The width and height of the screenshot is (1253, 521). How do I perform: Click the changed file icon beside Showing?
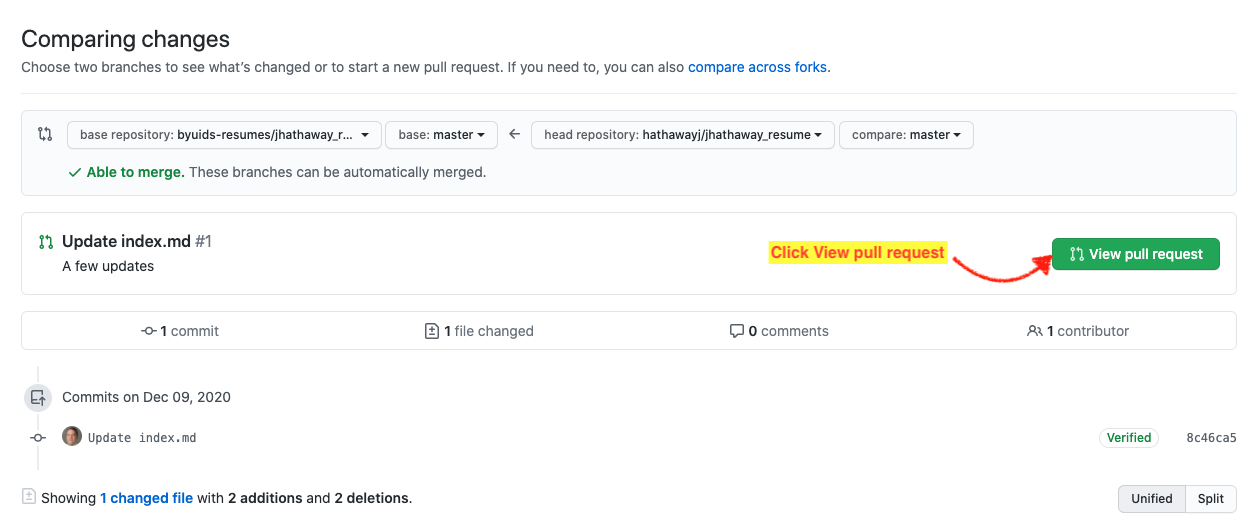(x=29, y=497)
